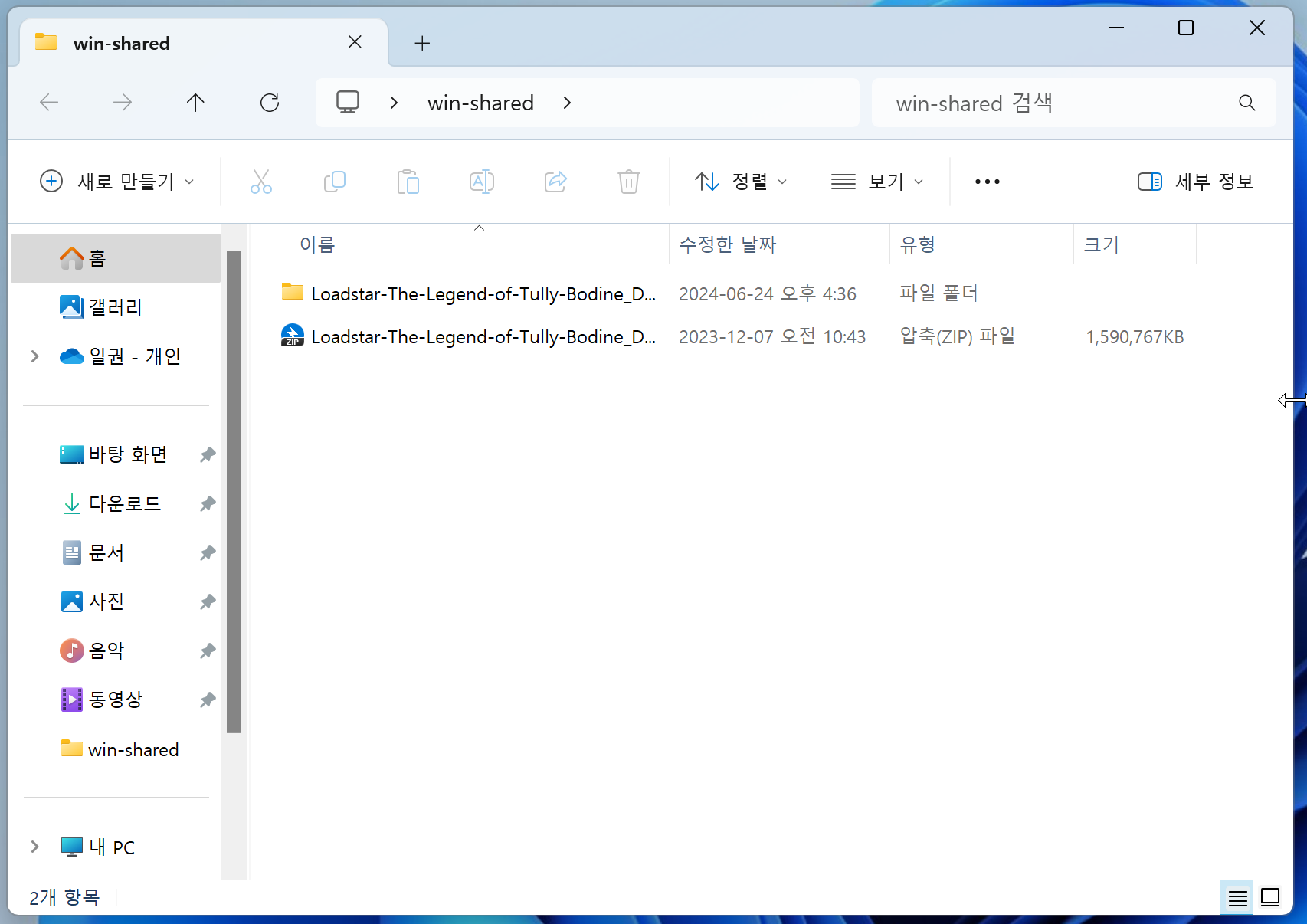The image size is (1307, 924).
Task: Close the win-shared tab
Action: pyautogui.click(x=355, y=42)
